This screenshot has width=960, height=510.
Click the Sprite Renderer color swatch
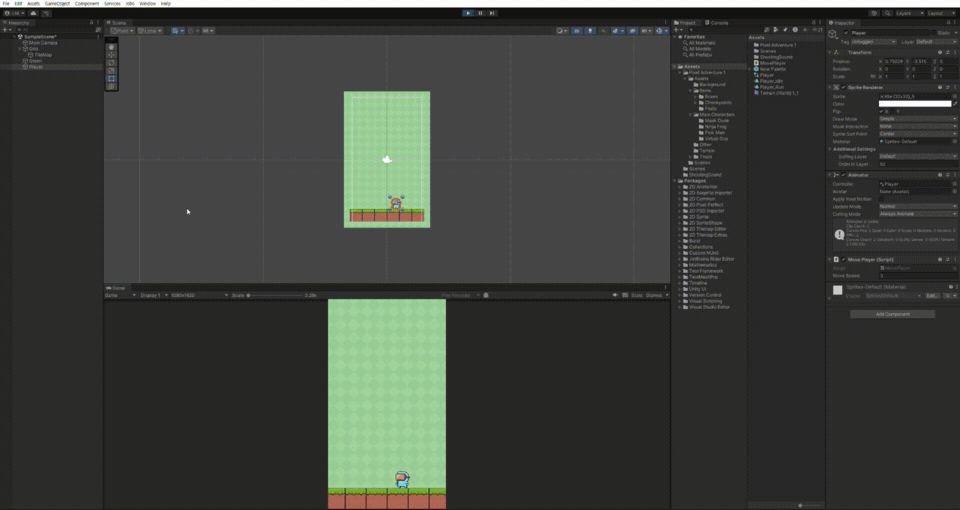coord(915,104)
